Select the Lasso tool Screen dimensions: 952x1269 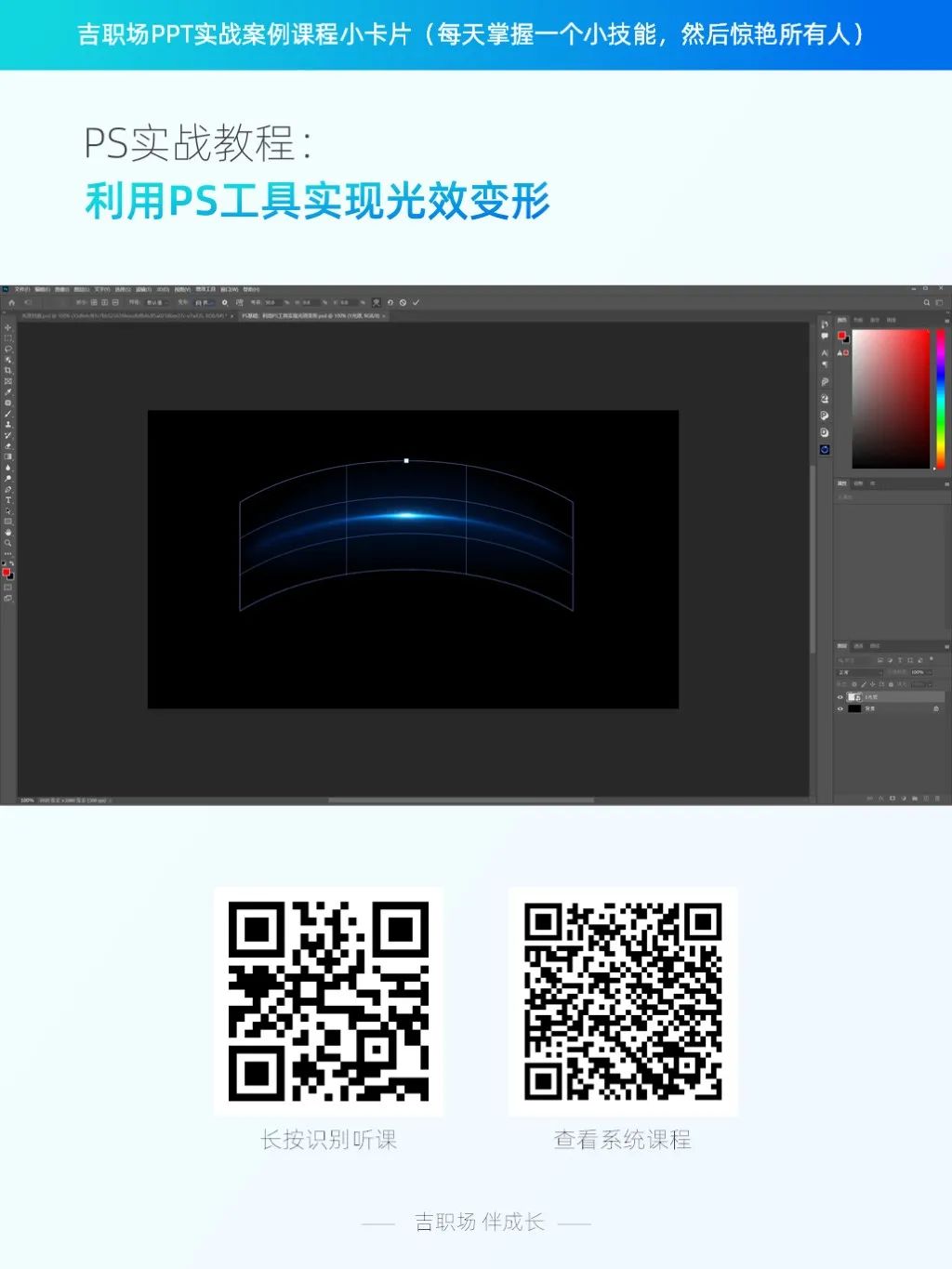pos(8,349)
